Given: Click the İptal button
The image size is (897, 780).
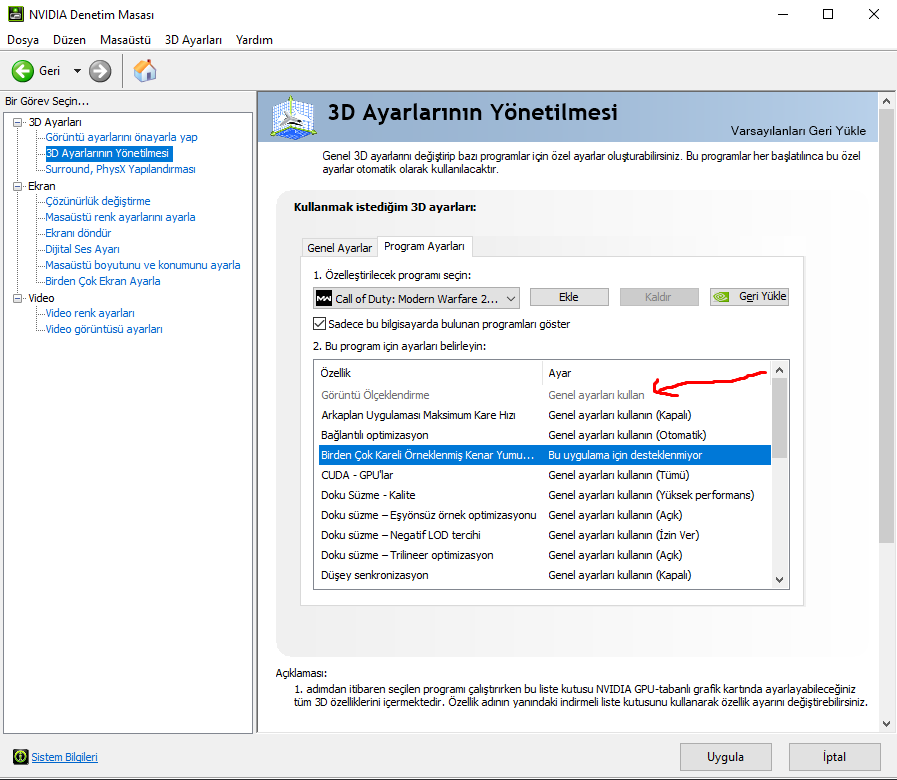Looking at the screenshot, I should [x=834, y=757].
